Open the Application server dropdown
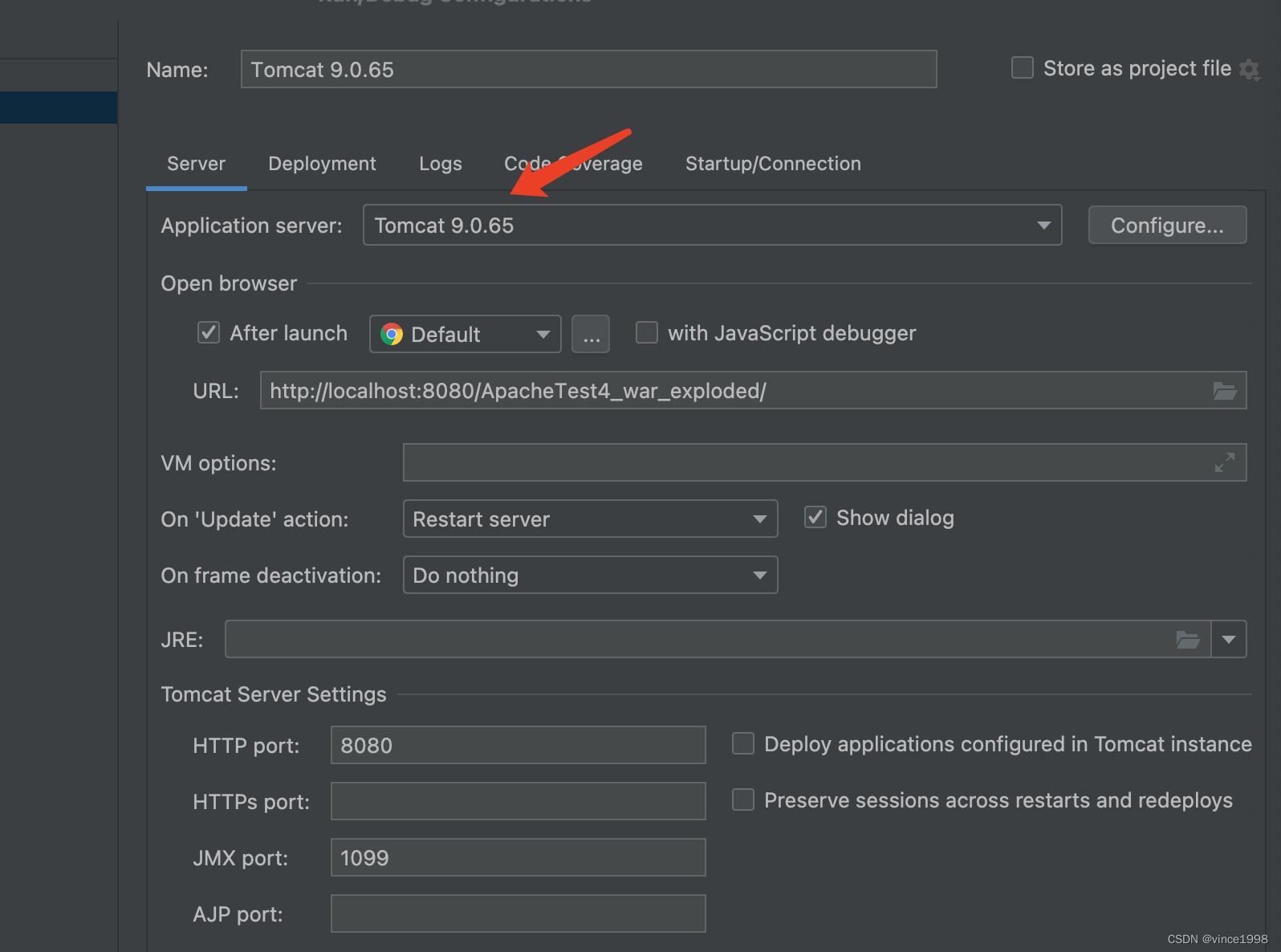Screen dimensions: 1281x952 (x=712, y=225)
